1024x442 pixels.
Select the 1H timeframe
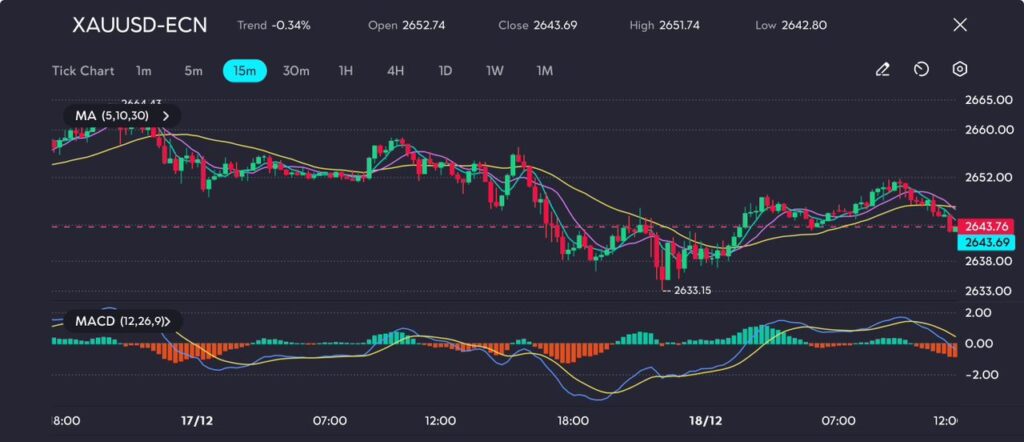346,71
